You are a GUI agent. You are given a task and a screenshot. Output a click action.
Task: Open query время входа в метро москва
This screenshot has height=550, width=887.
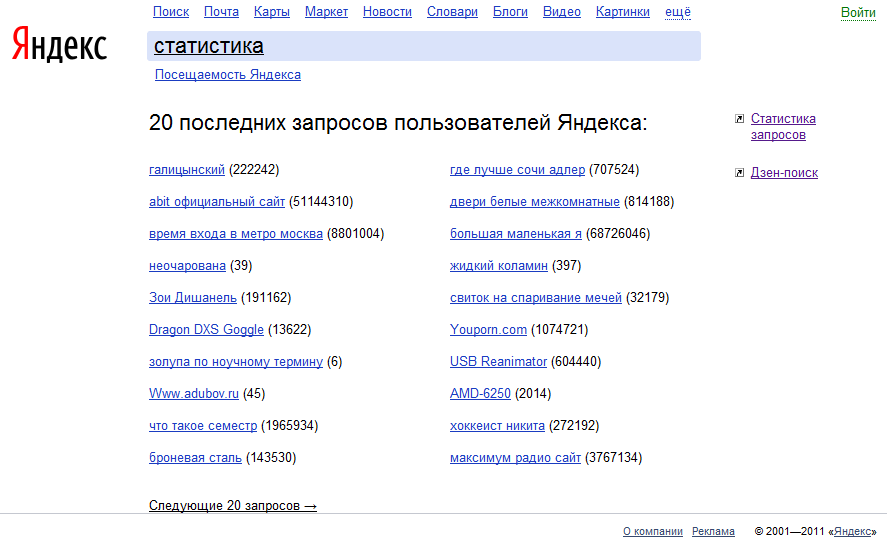point(236,234)
